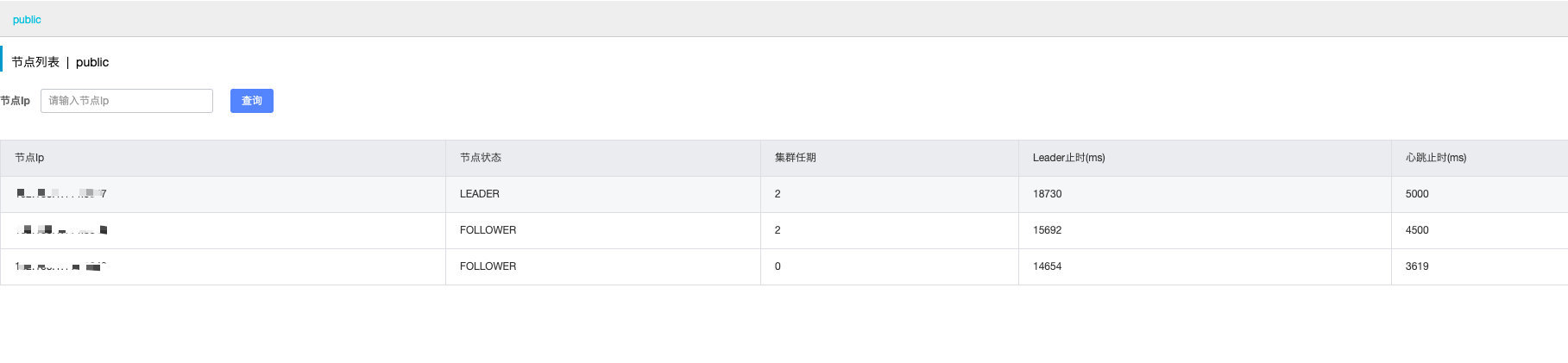Screen dimensions: 1568x363
Task: Click the heartbeat value 3619
Action: [x=1417, y=266]
